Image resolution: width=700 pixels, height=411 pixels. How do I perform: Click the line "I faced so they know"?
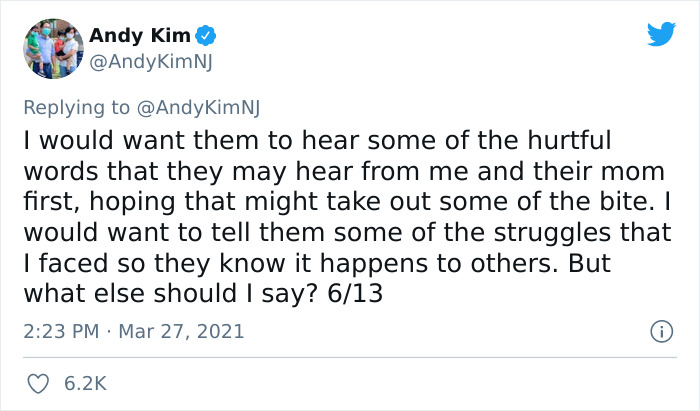[317, 263]
